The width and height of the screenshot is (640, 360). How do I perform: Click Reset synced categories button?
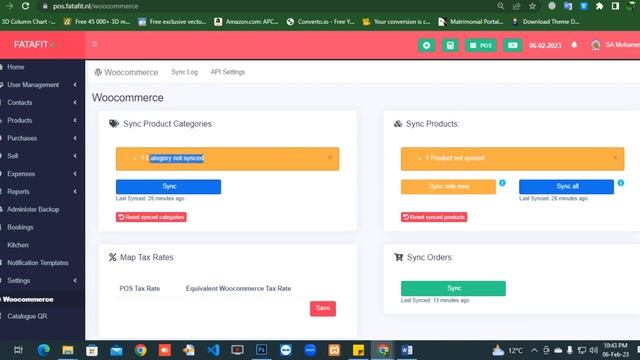pos(151,217)
